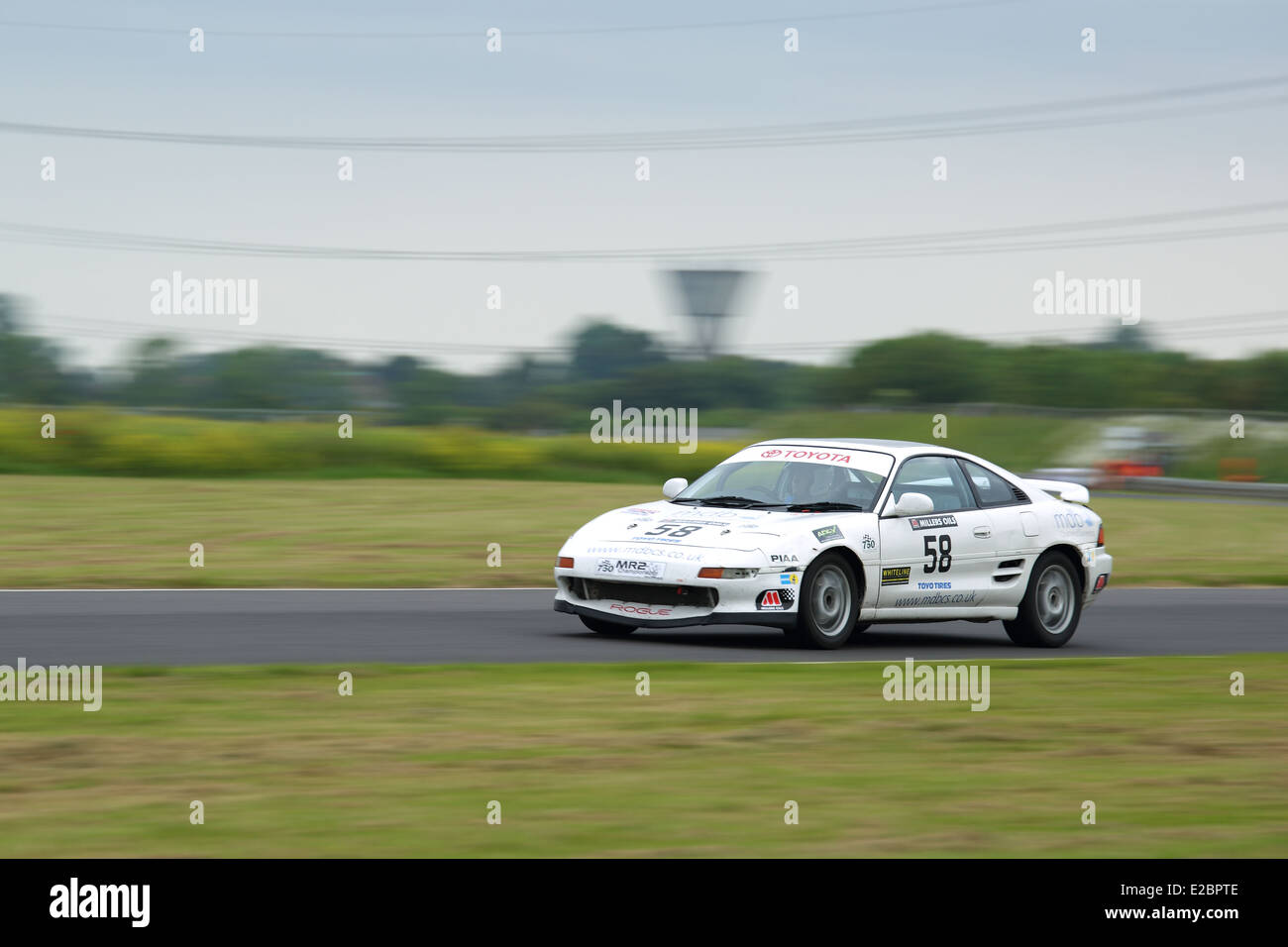Screen dimensions: 1288x947
Task: Click the number 58 on the car bonnet
Action: [673, 531]
